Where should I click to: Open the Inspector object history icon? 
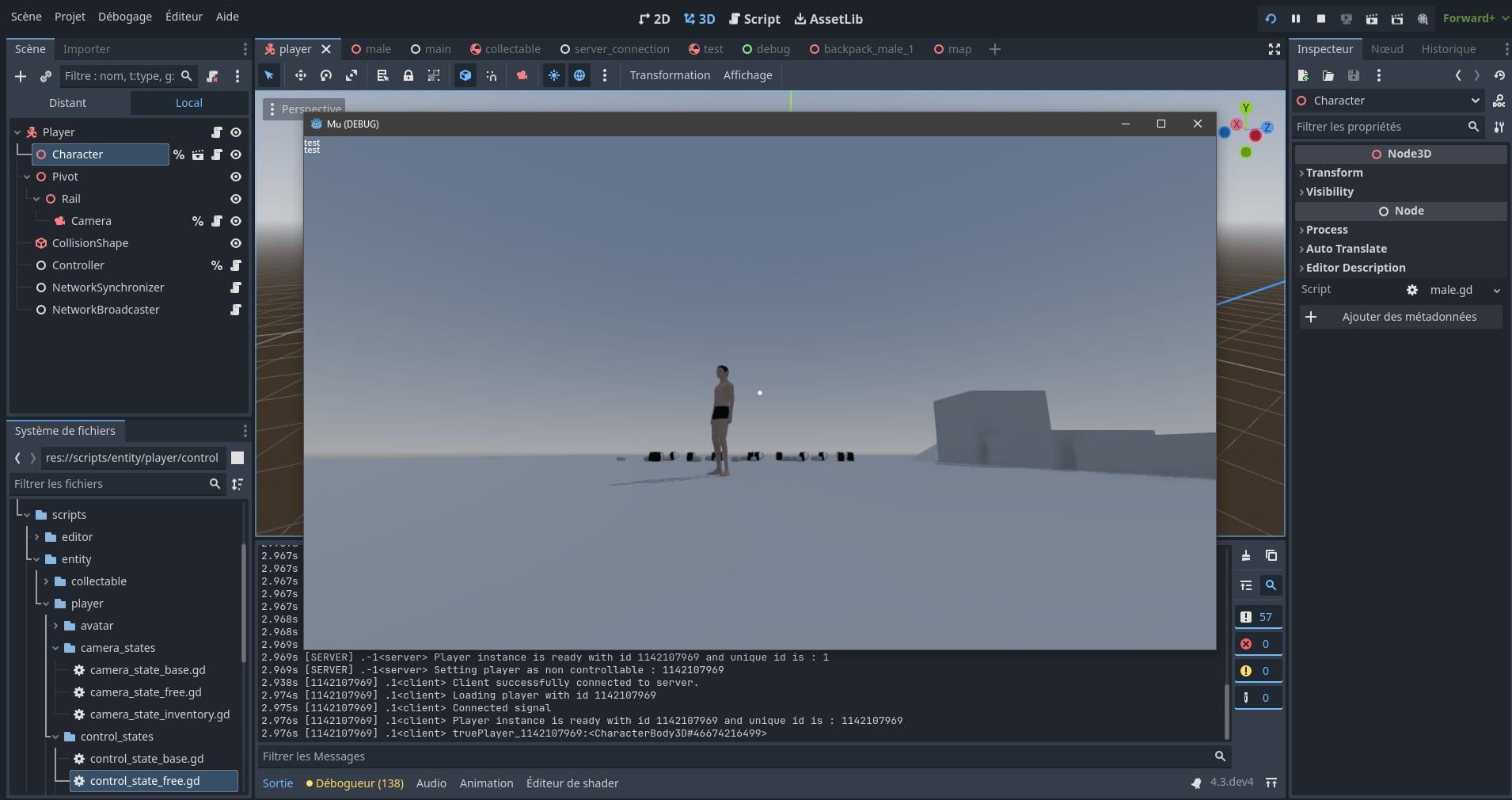[1499, 75]
